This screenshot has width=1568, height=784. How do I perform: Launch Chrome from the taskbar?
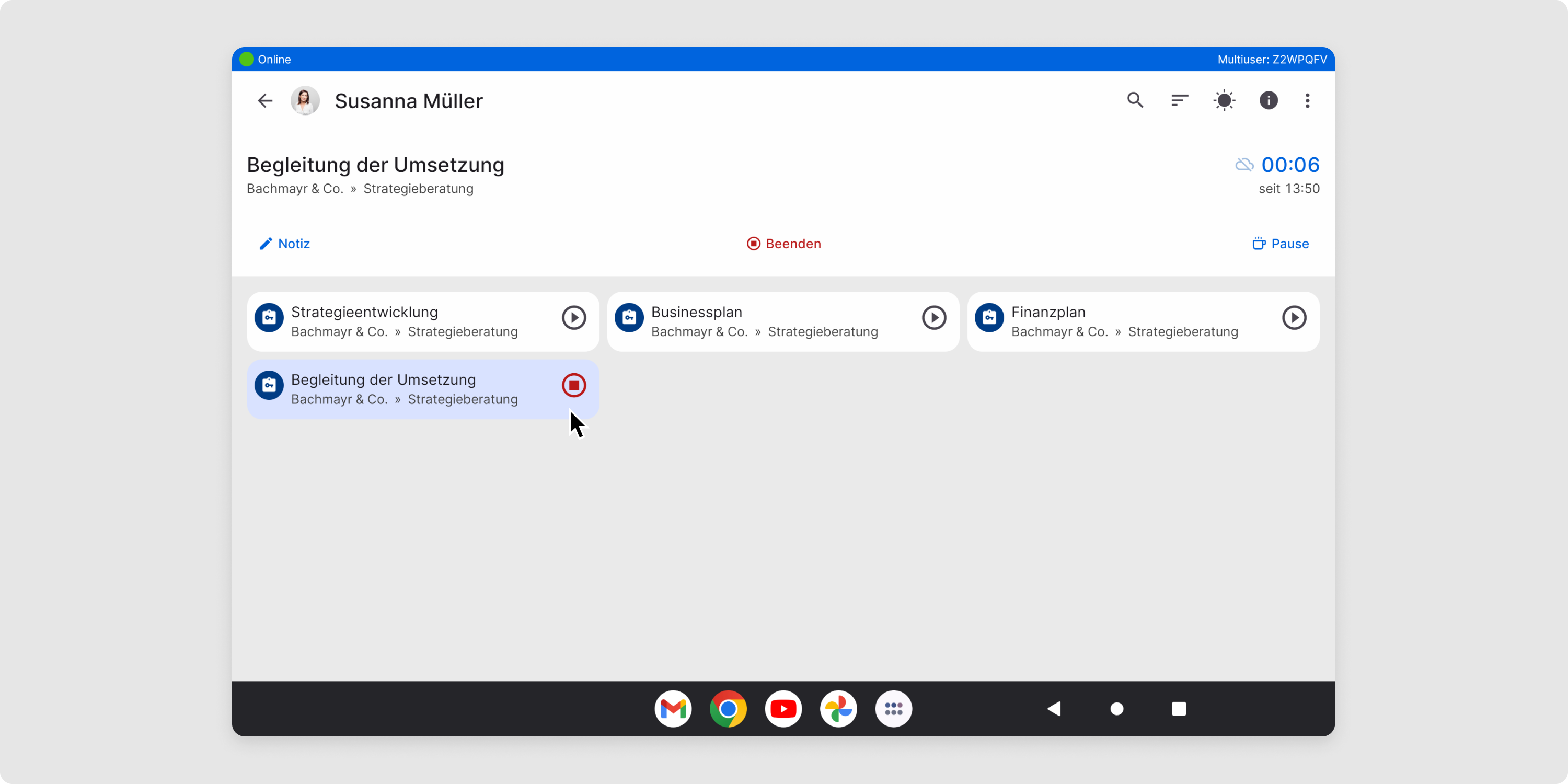tap(728, 709)
